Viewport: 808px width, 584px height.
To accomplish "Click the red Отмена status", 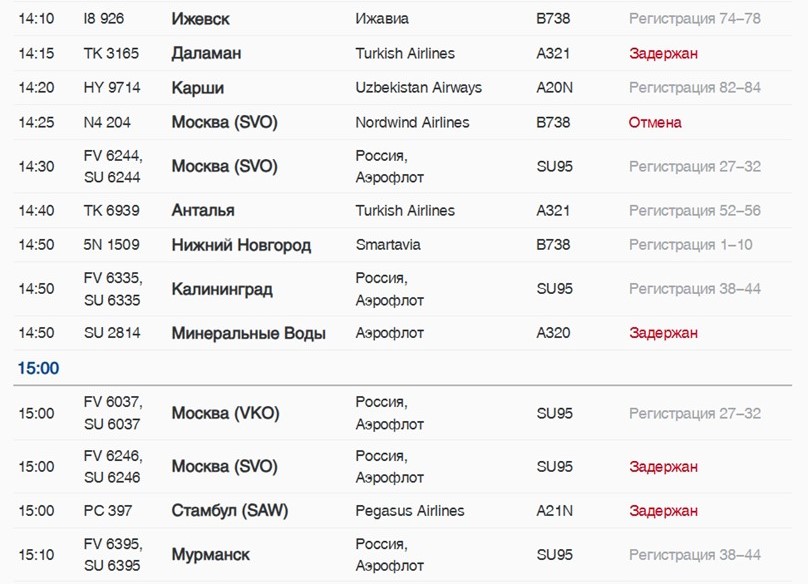I will click(655, 123).
